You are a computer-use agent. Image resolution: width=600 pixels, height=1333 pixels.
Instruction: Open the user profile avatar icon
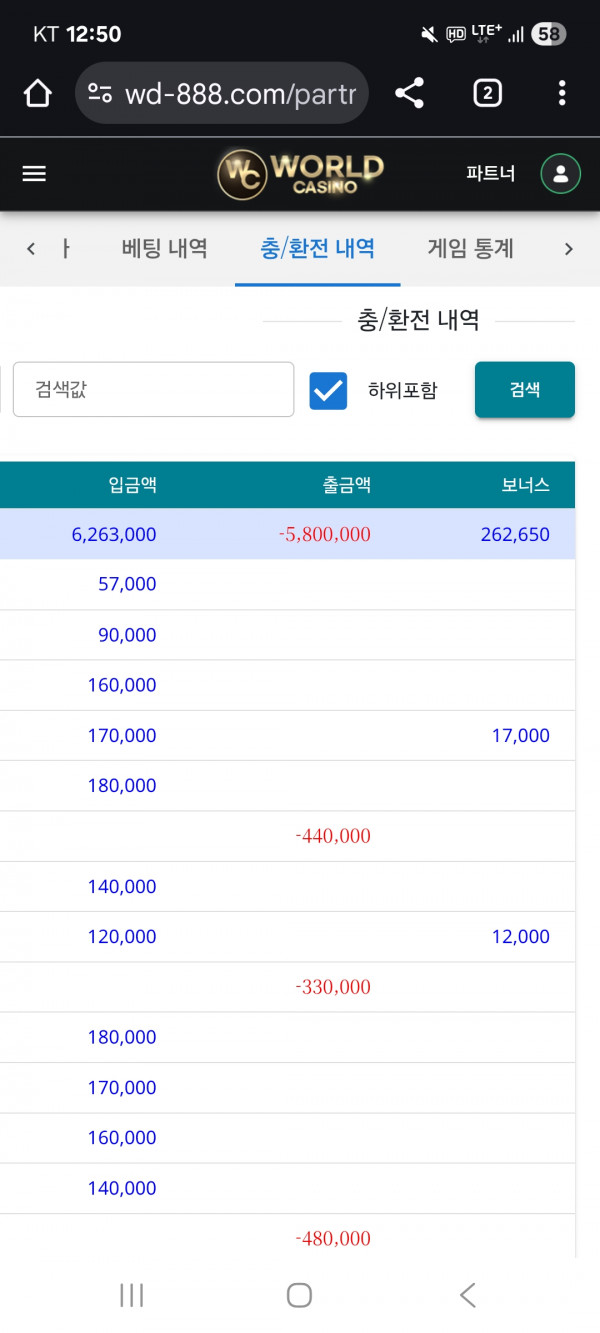click(560, 174)
